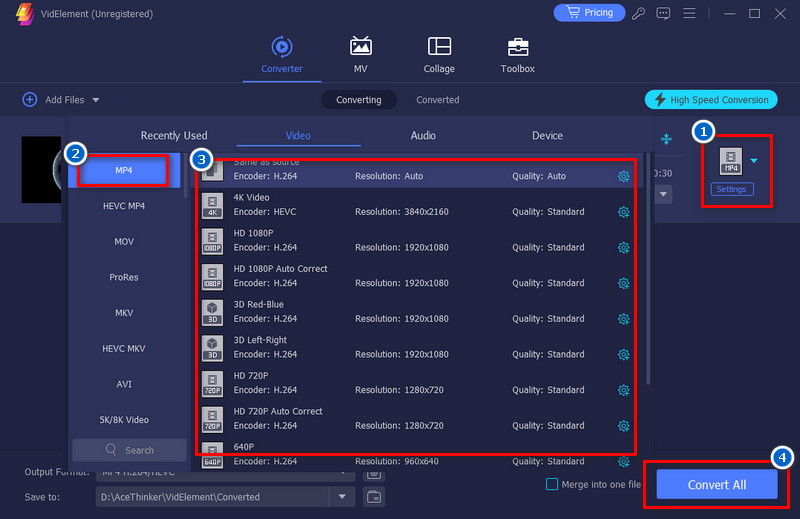The image size is (800, 519).
Task: Choose HEVC MKV format
Action: click(x=124, y=349)
